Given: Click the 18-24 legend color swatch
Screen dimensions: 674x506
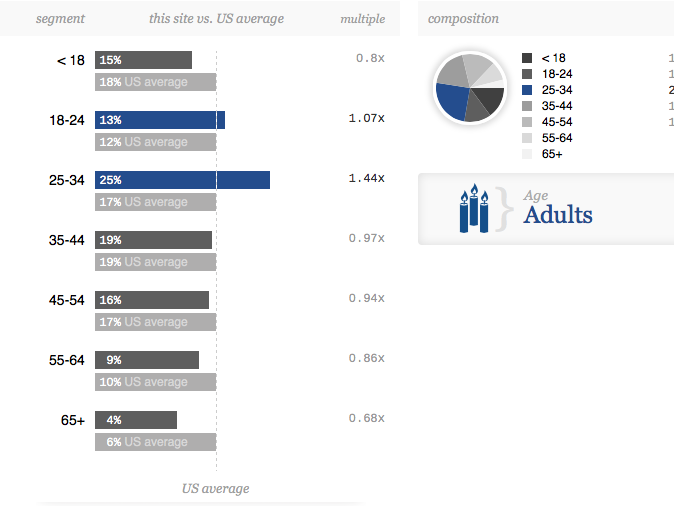Looking at the screenshot, I should coord(527,74).
